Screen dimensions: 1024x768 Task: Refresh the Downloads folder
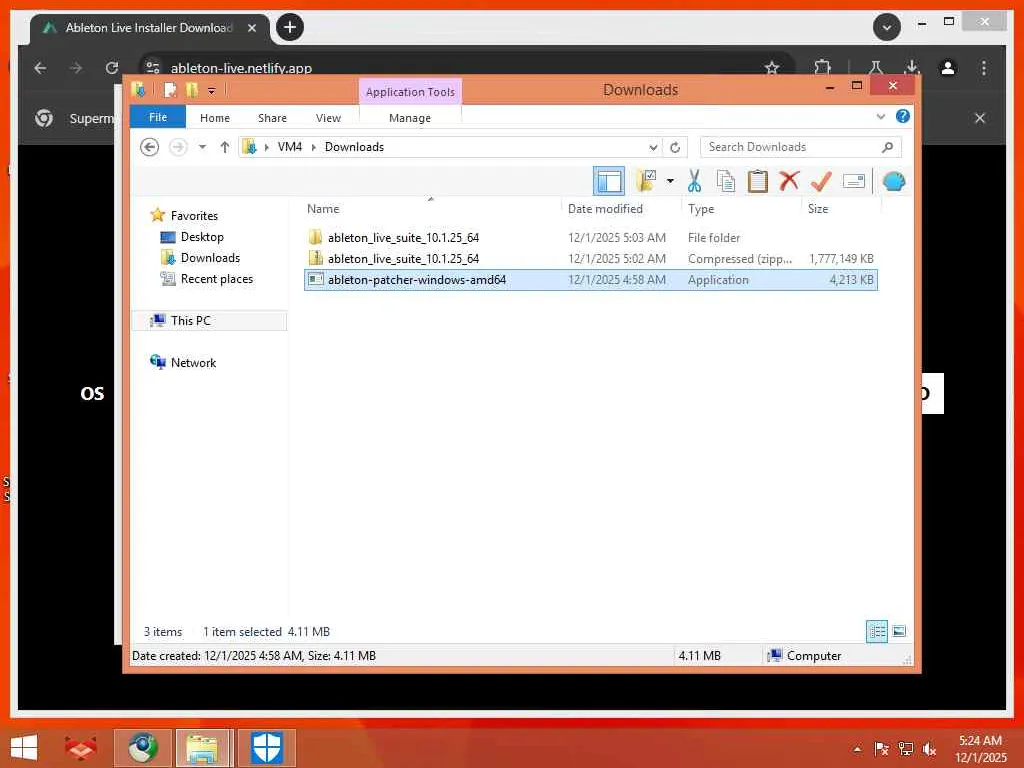675,147
